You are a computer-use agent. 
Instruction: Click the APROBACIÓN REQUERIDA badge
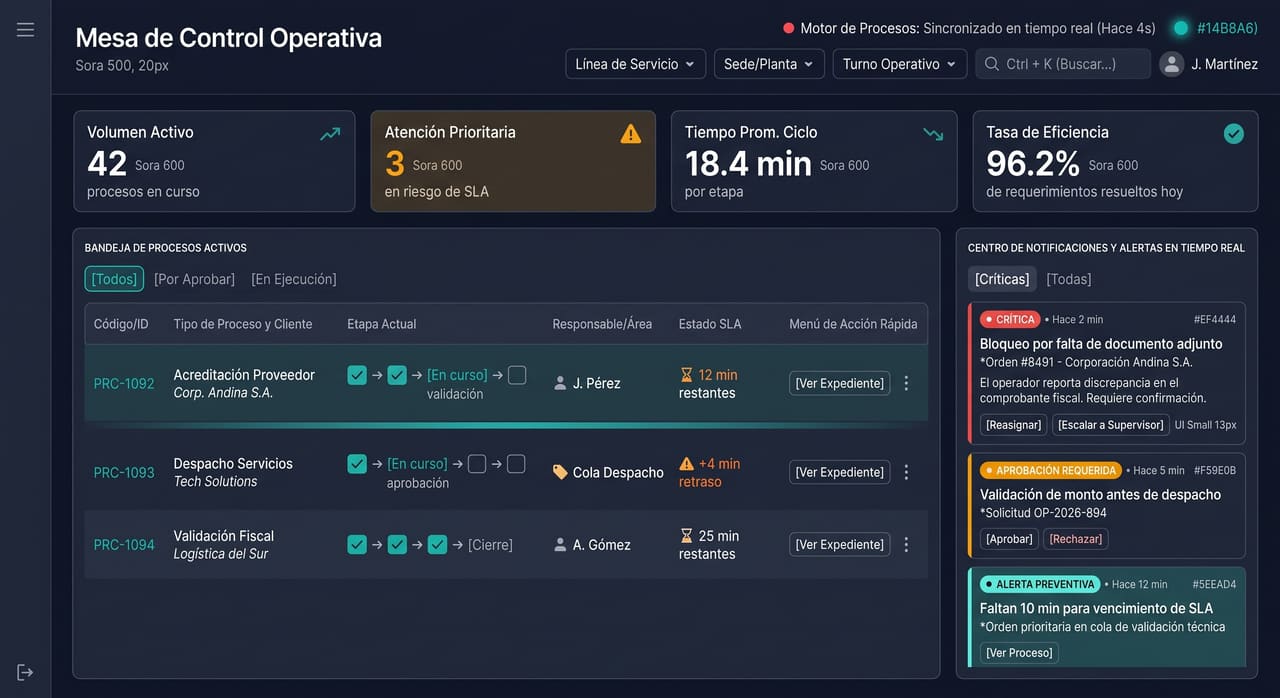[1051, 470]
